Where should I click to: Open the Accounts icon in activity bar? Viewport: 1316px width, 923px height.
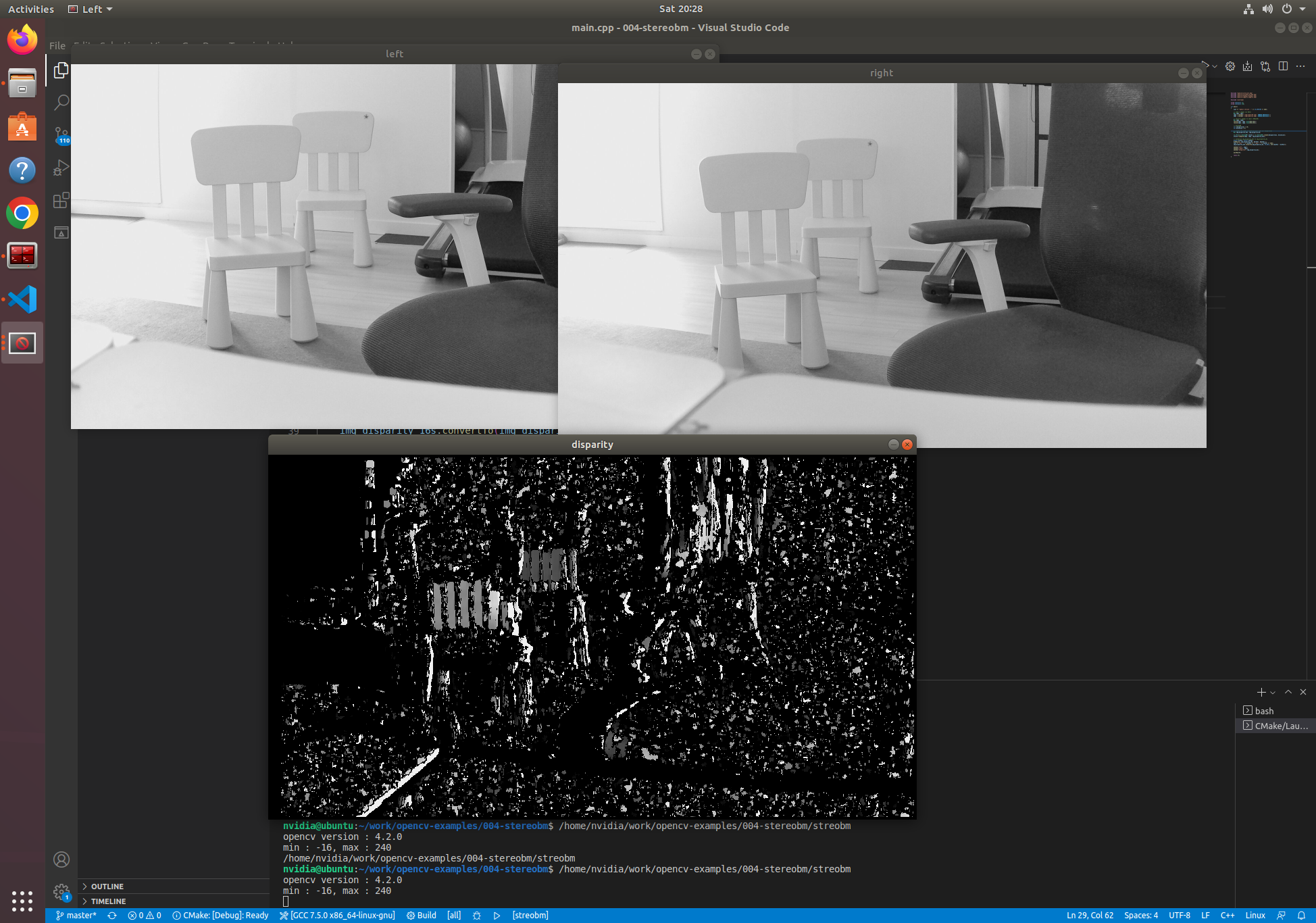pos(61,859)
